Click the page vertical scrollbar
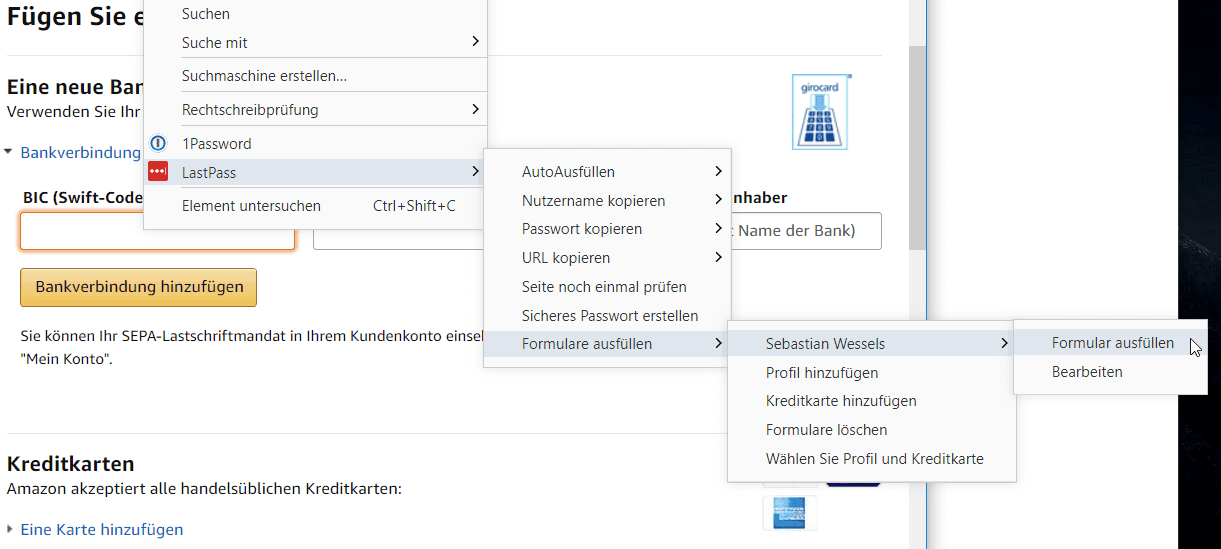This screenshot has height=549, width=1221. coord(917,148)
